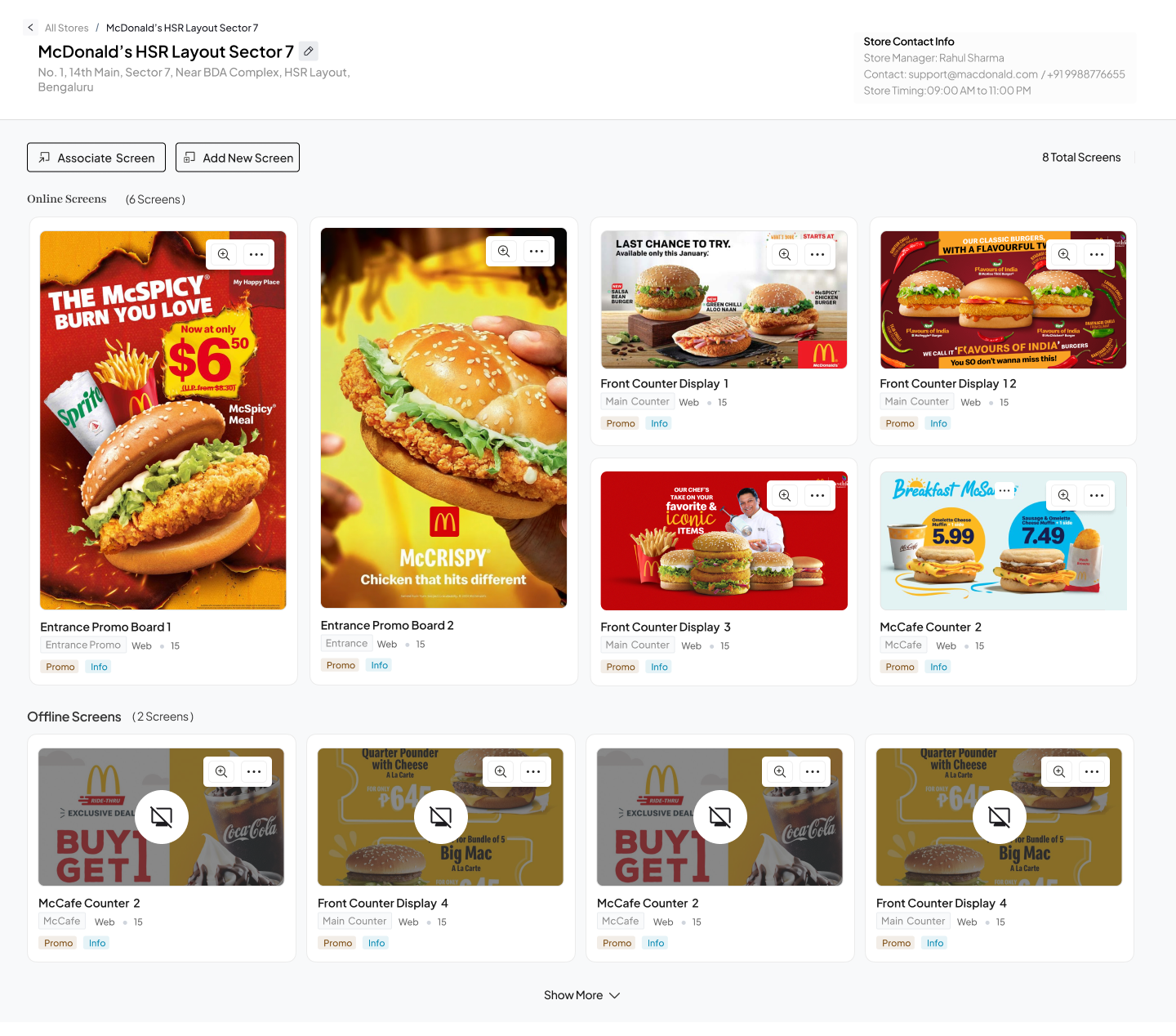Image resolution: width=1176 pixels, height=1036 pixels.
Task: Click the Associate Screen button
Action: [96, 158]
